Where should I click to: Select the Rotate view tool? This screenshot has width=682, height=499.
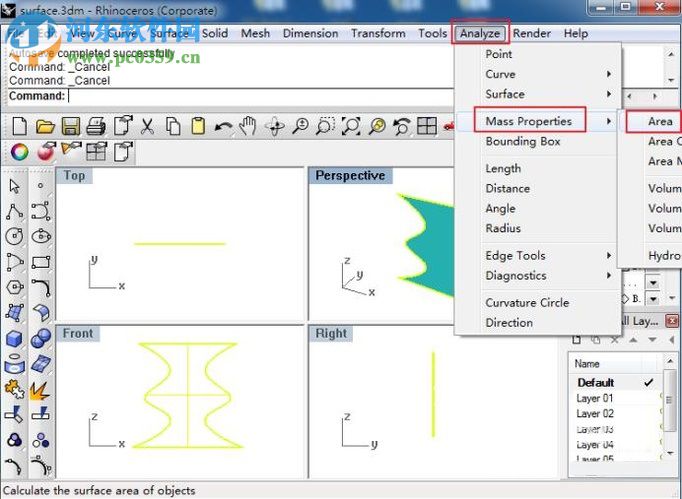(275, 127)
